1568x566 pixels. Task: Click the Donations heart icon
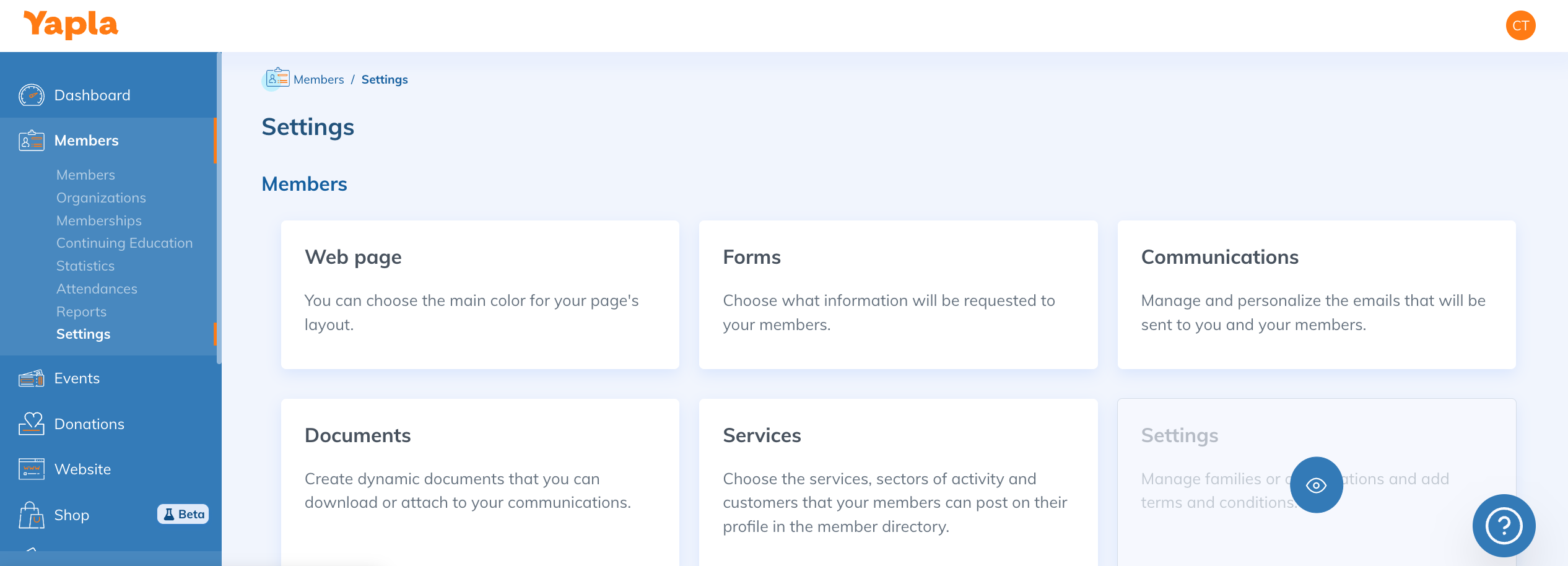tap(31, 424)
